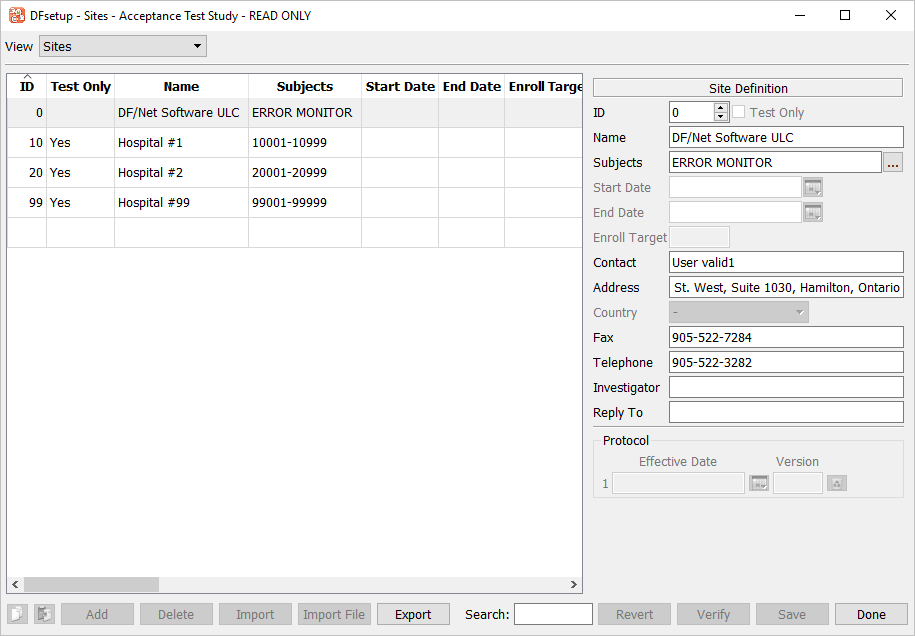Click the Subjects column header

click(304, 87)
